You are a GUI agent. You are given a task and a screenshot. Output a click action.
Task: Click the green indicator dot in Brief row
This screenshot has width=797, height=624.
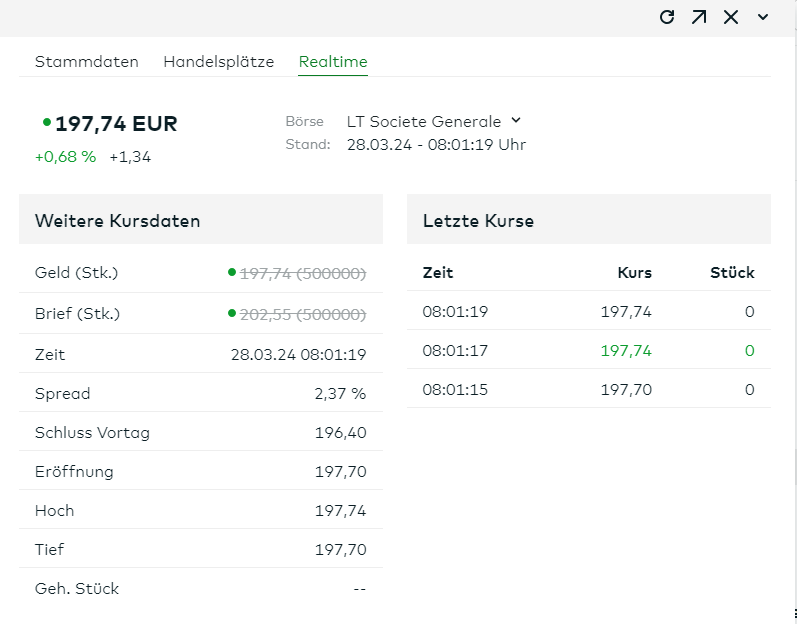(232, 313)
